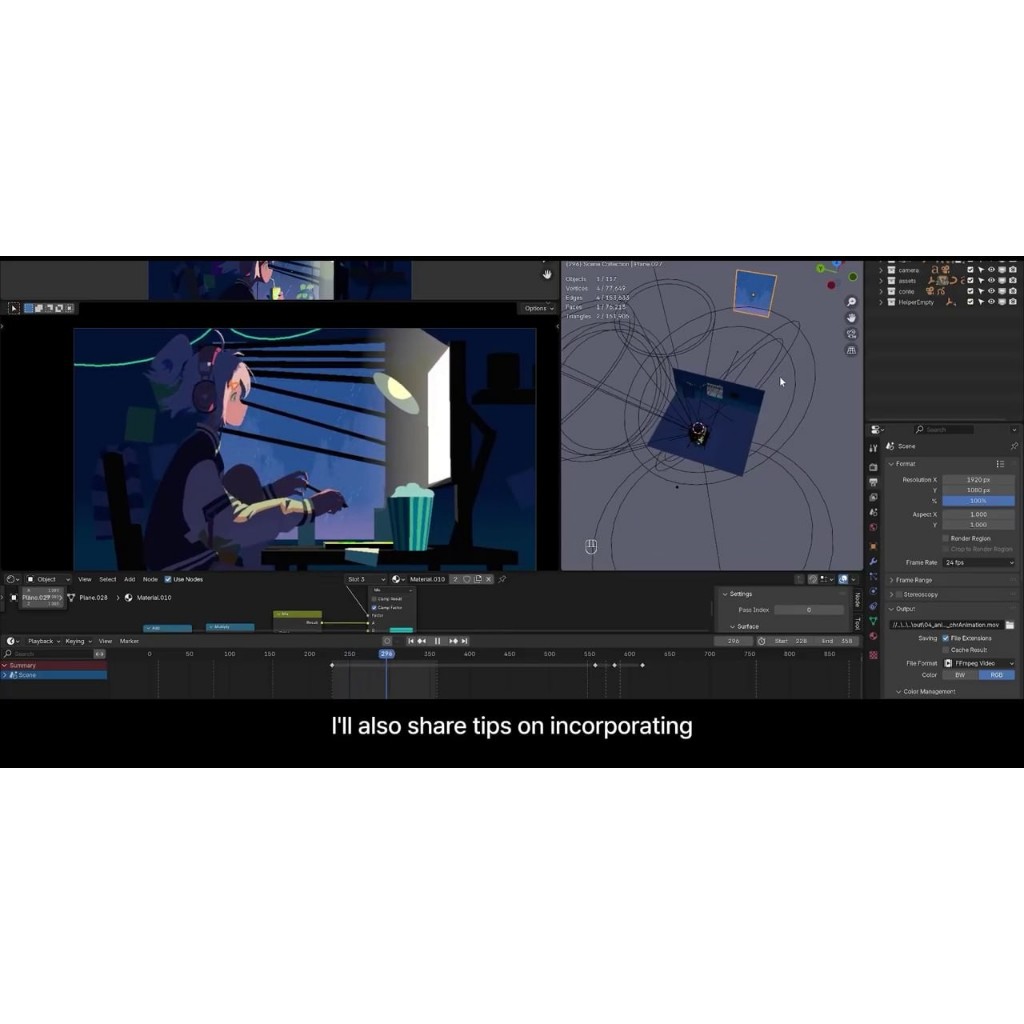Open the World properties tab
This screenshot has height=1024, width=1024.
[874, 527]
